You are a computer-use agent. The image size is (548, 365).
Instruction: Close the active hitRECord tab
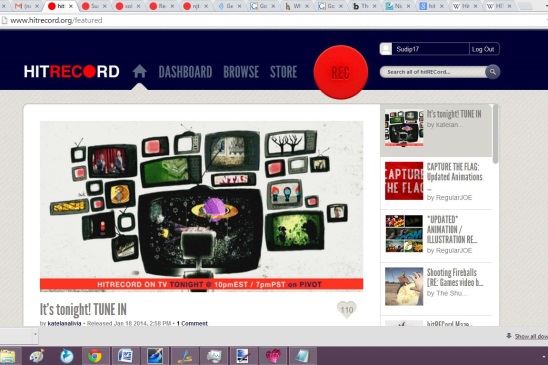pyautogui.click(x=71, y=6)
